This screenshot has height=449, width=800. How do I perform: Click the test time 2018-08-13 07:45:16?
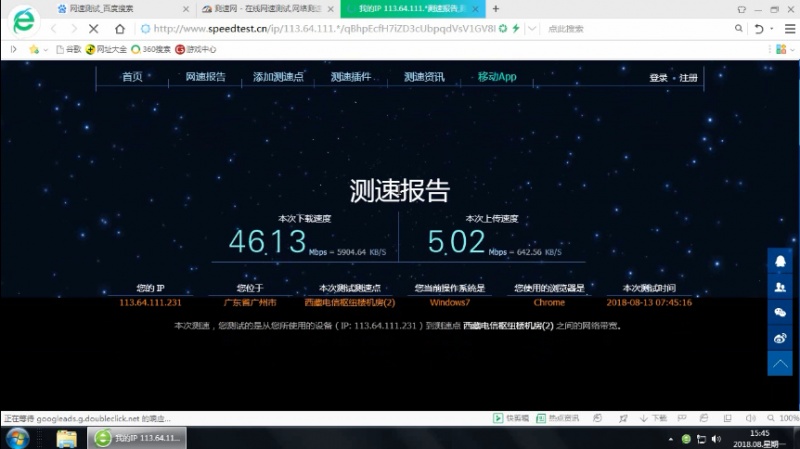click(x=649, y=302)
